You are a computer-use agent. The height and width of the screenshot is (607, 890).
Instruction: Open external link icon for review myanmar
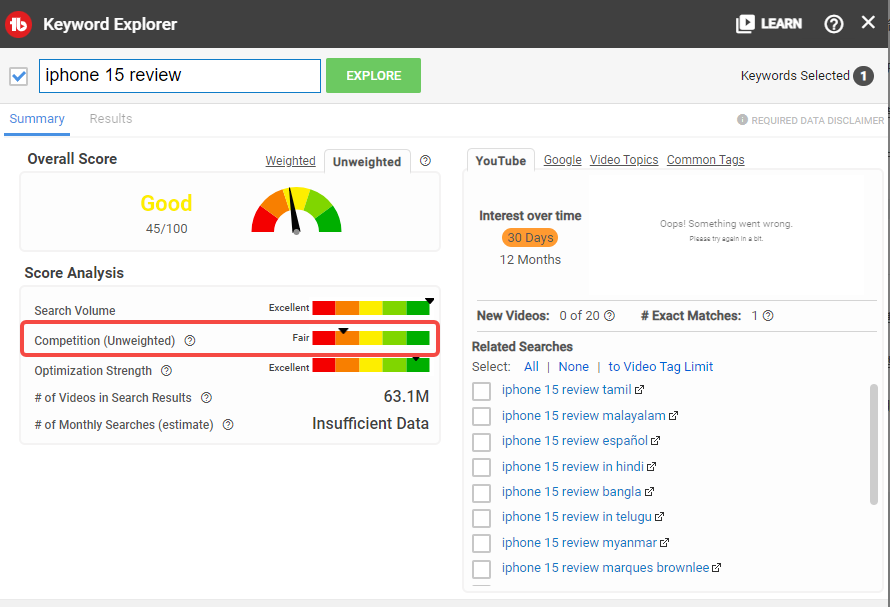665,543
